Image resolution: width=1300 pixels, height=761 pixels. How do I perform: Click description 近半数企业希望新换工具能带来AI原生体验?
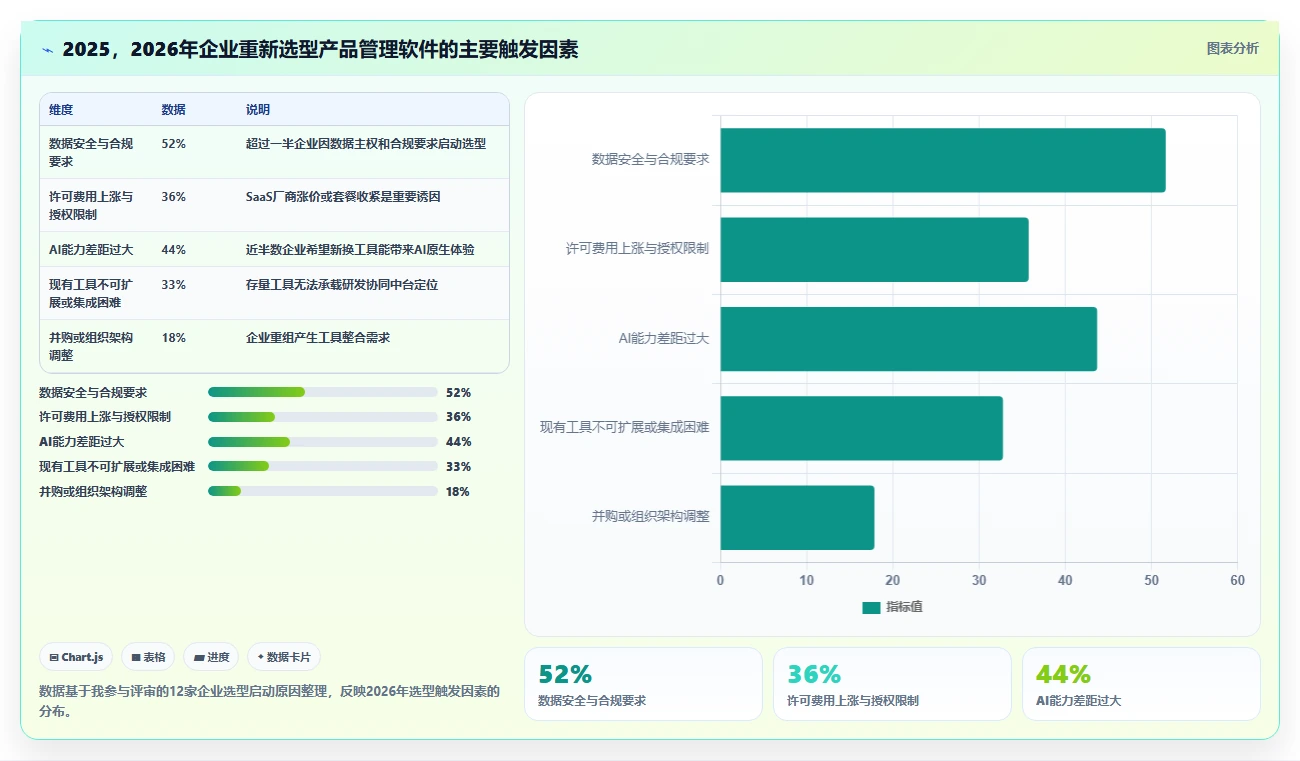[360, 250]
